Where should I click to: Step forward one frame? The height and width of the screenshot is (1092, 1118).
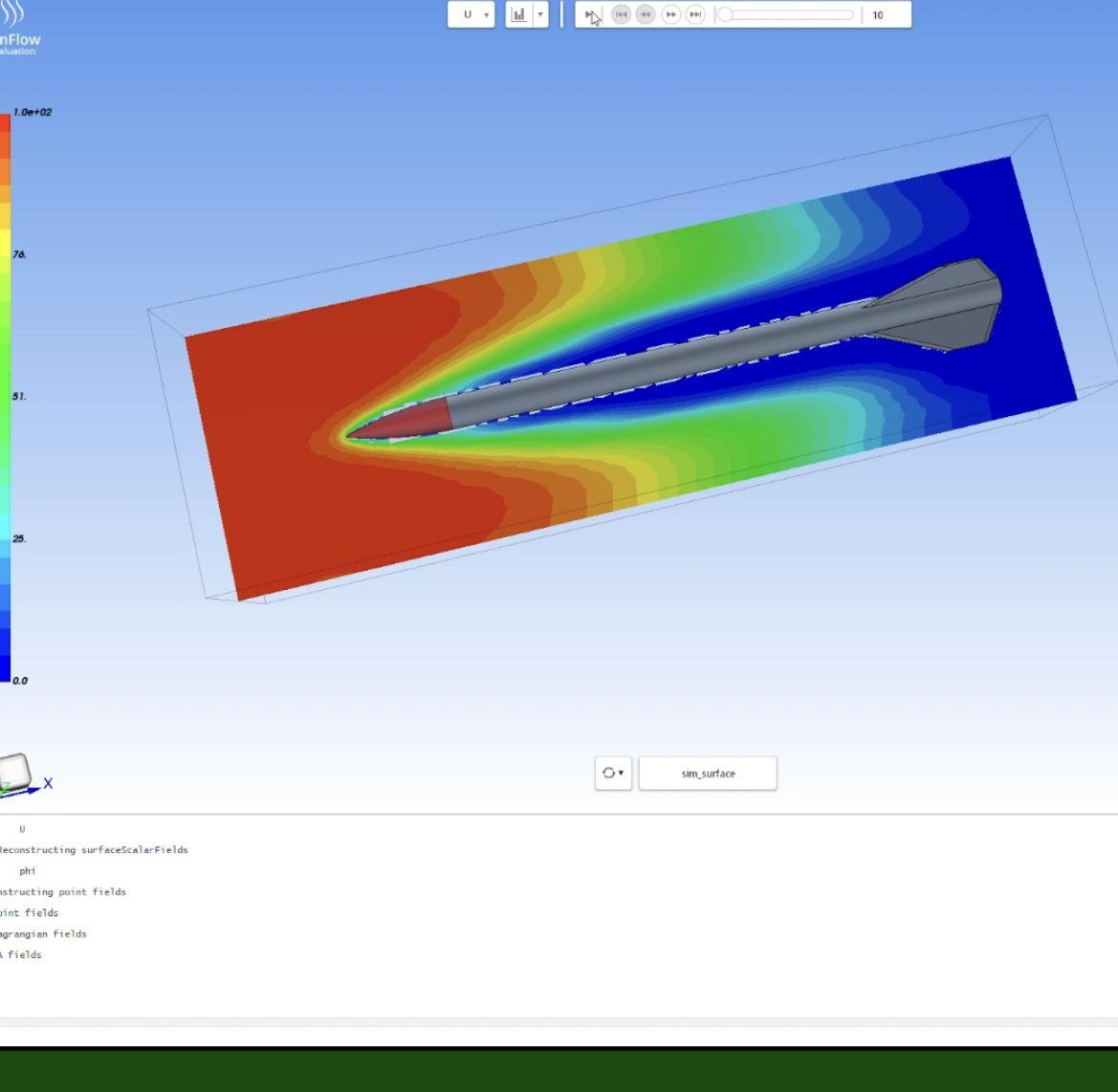(x=670, y=15)
